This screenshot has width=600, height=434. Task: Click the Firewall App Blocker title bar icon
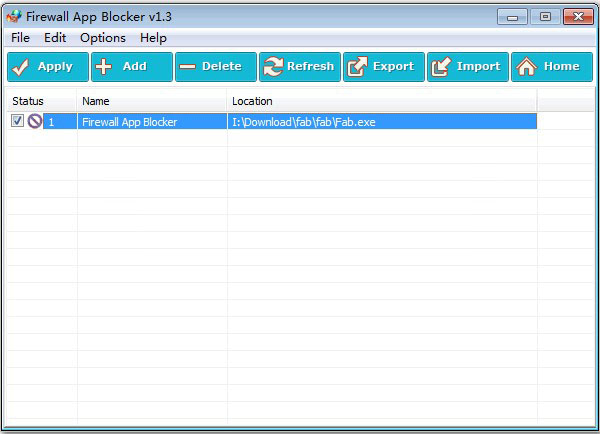[x=14, y=16]
